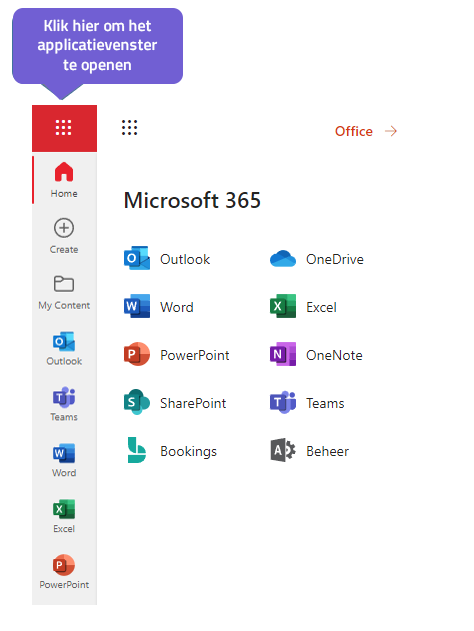The image size is (474, 631).
Task: Open Beheer admin app
Action: click(309, 450)
